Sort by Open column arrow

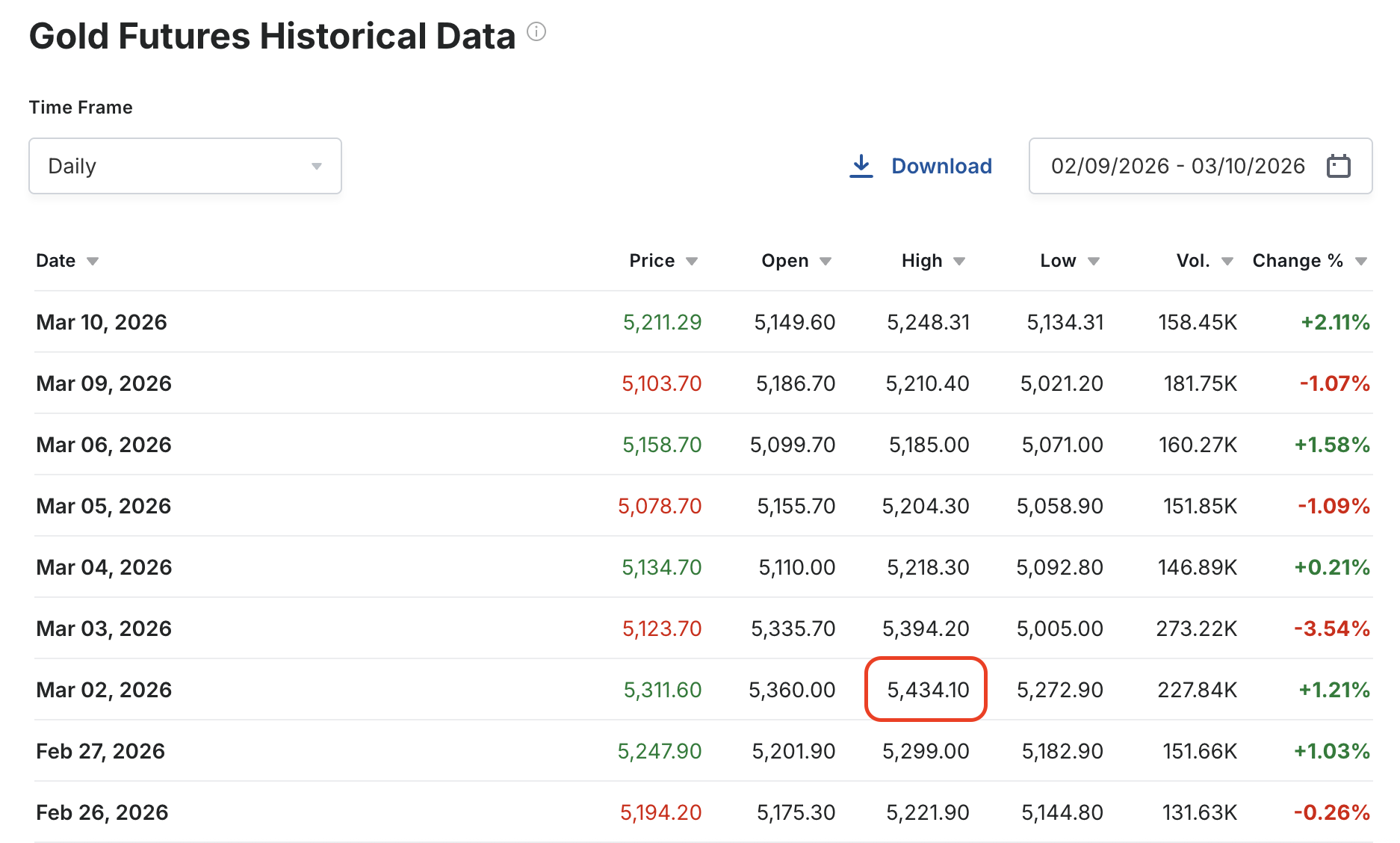(826, 262)
